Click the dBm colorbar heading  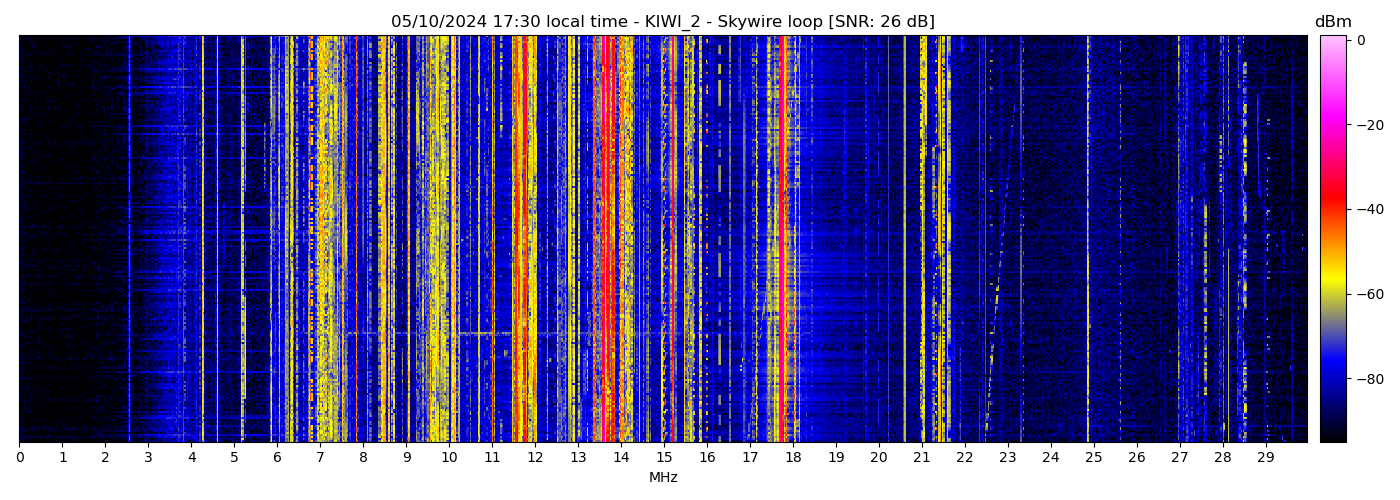[1332, 22]
